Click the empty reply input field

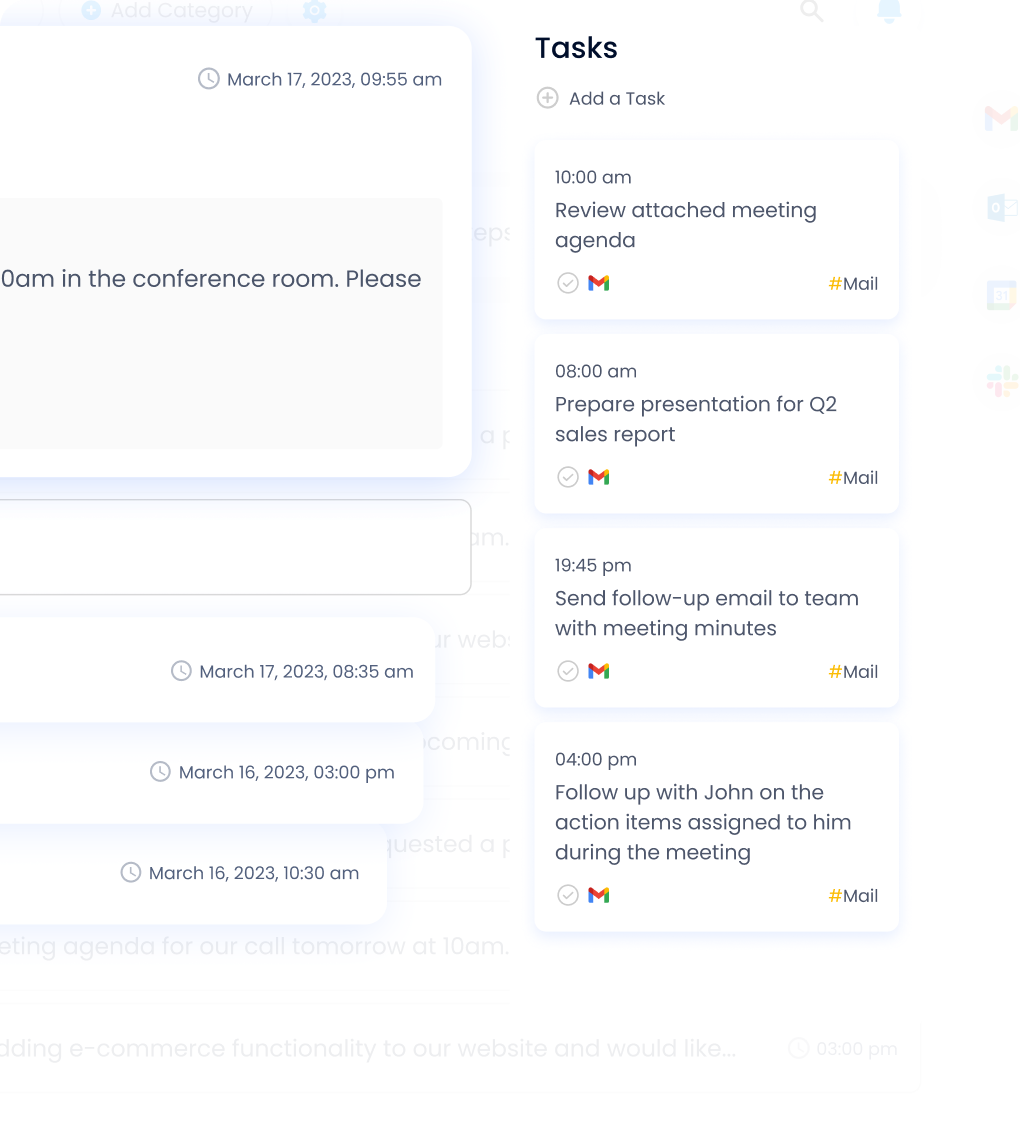(230, 547)
